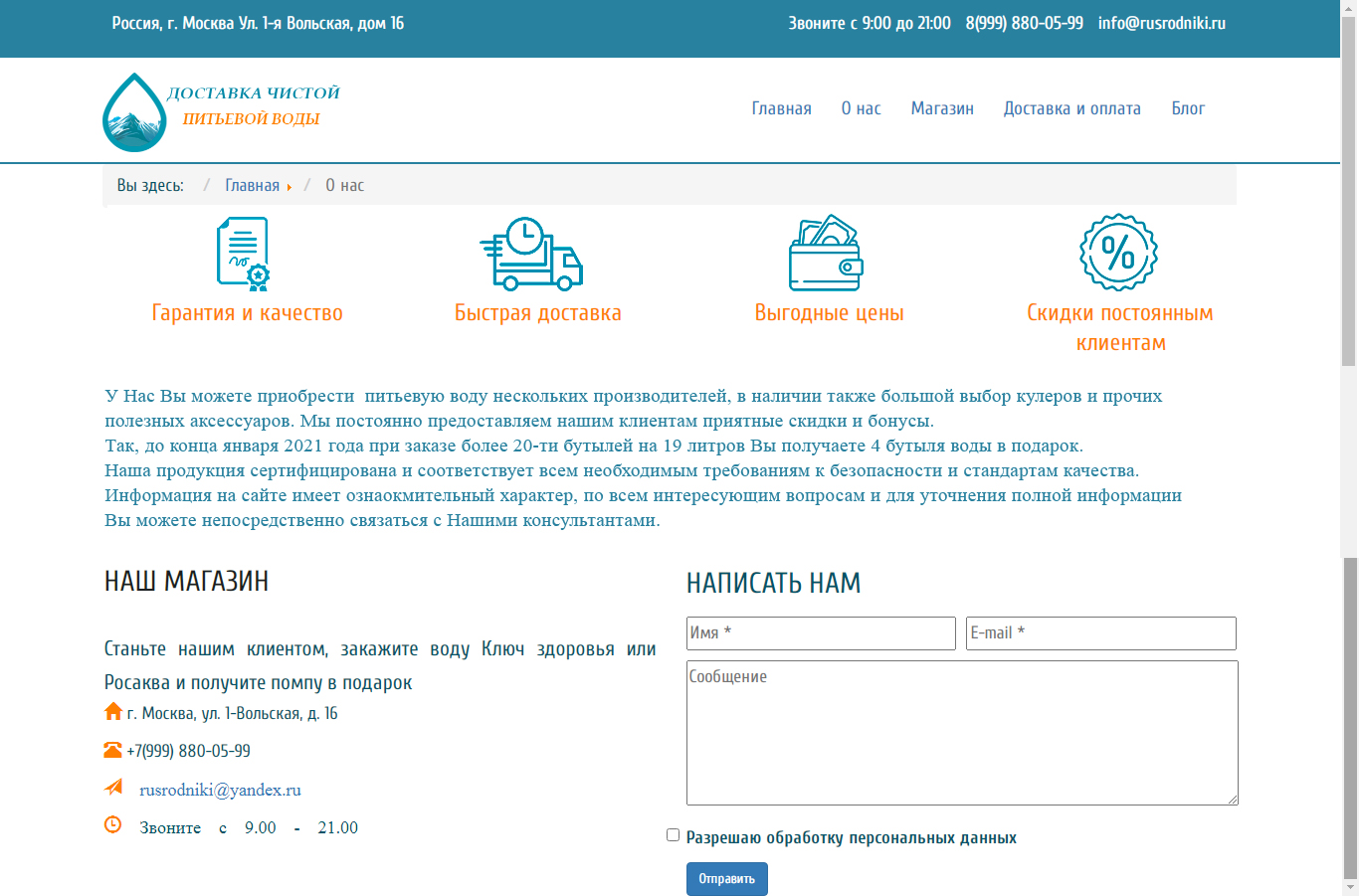
Task: Open the Блог menu item
Action: [1188, 108]
